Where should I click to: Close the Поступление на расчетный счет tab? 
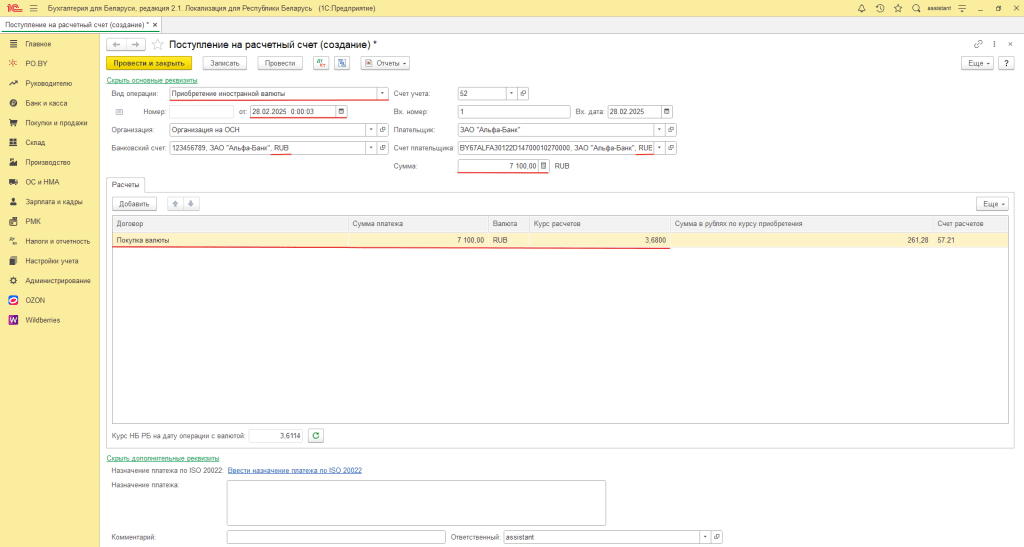(155, 25)
